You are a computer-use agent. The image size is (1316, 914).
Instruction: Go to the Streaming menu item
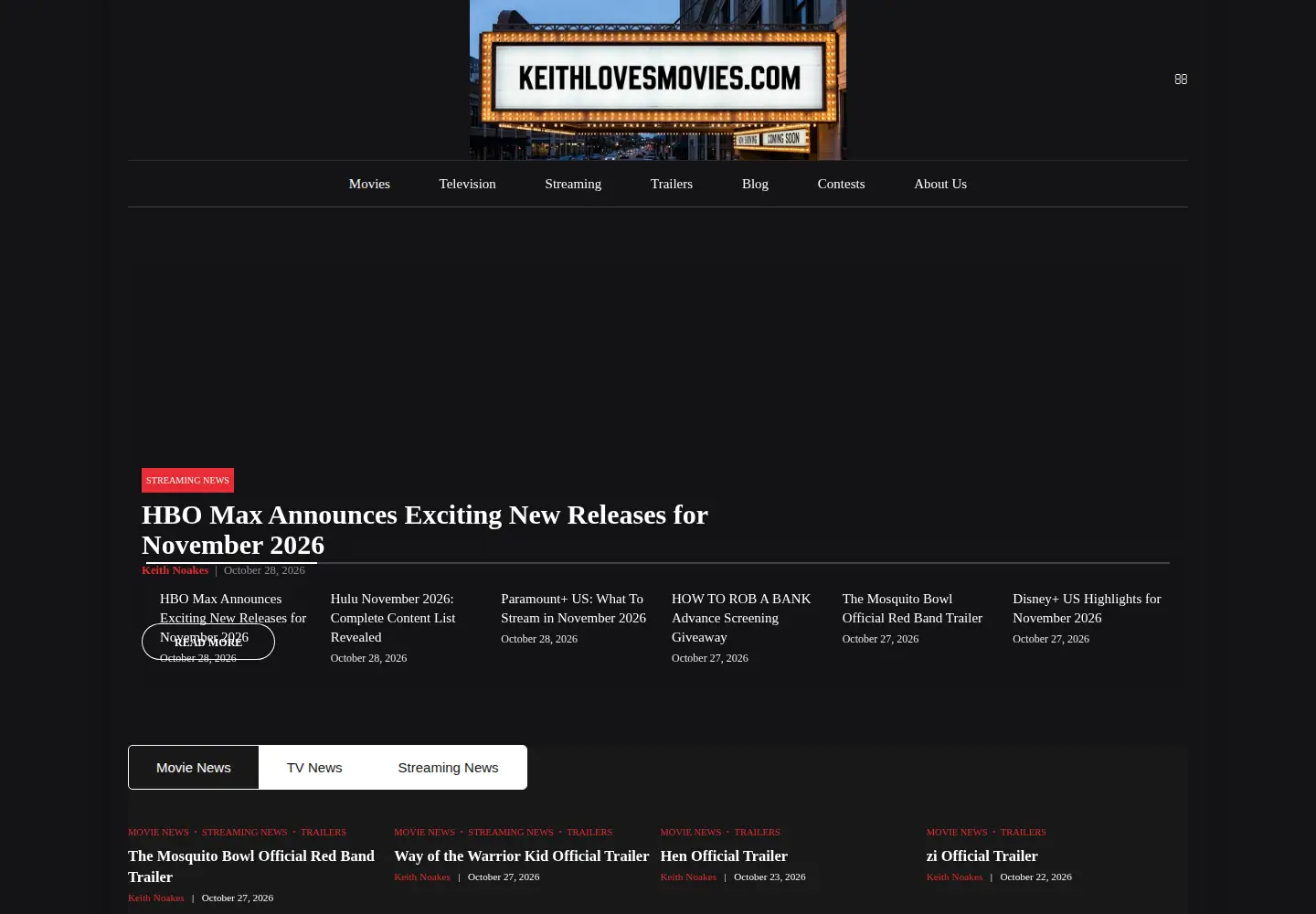pos(573,184)
